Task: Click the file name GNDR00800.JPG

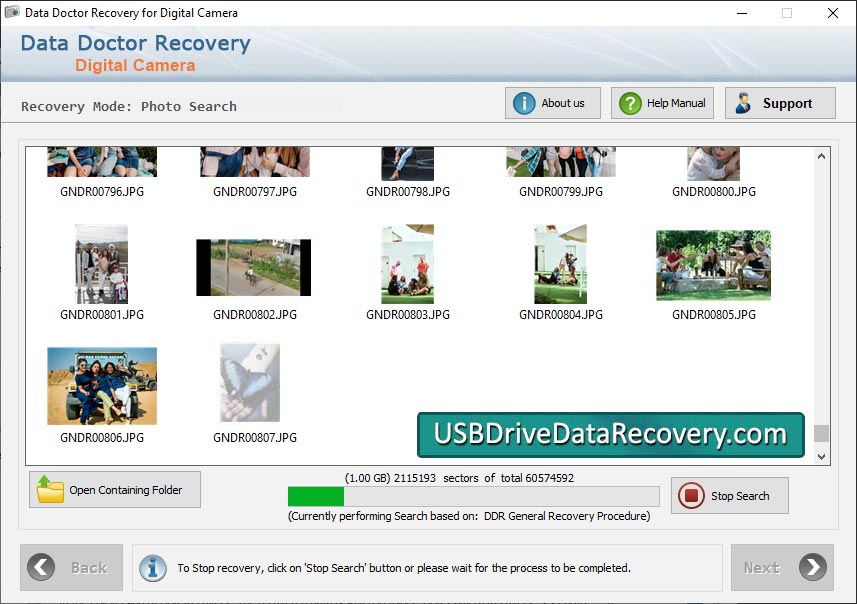Action: (x=714, y=192)
